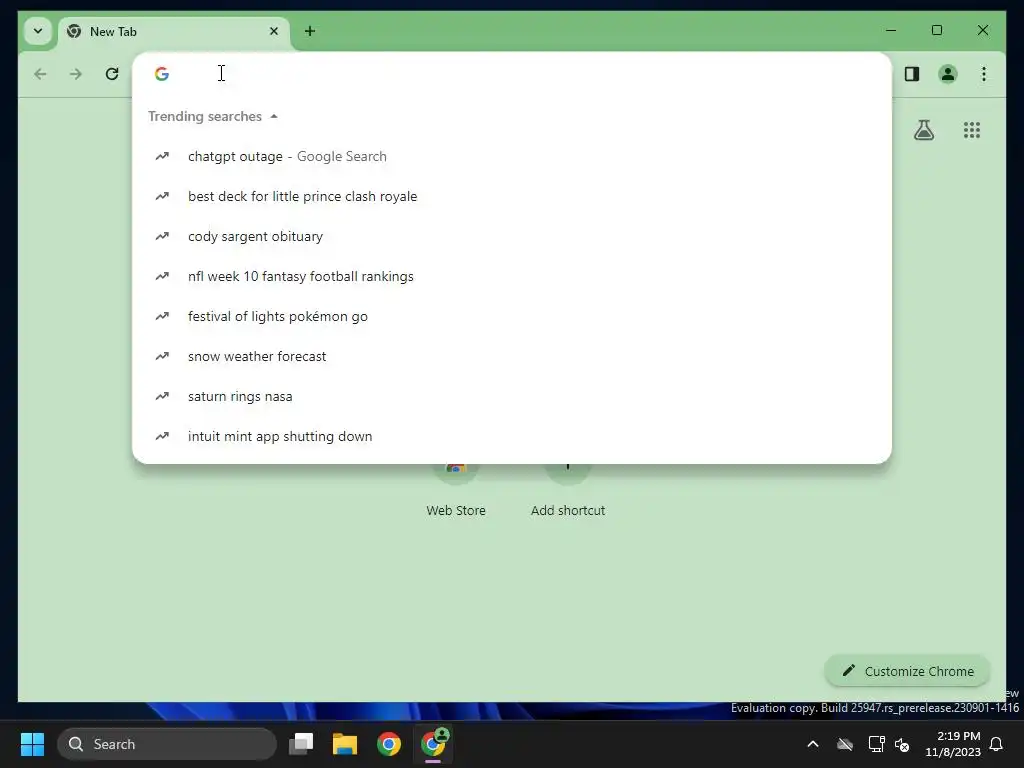Open the profile avatar menu
Viewport: 1024px width, 768px height.
pyautogui.click(x=948, y=74)
